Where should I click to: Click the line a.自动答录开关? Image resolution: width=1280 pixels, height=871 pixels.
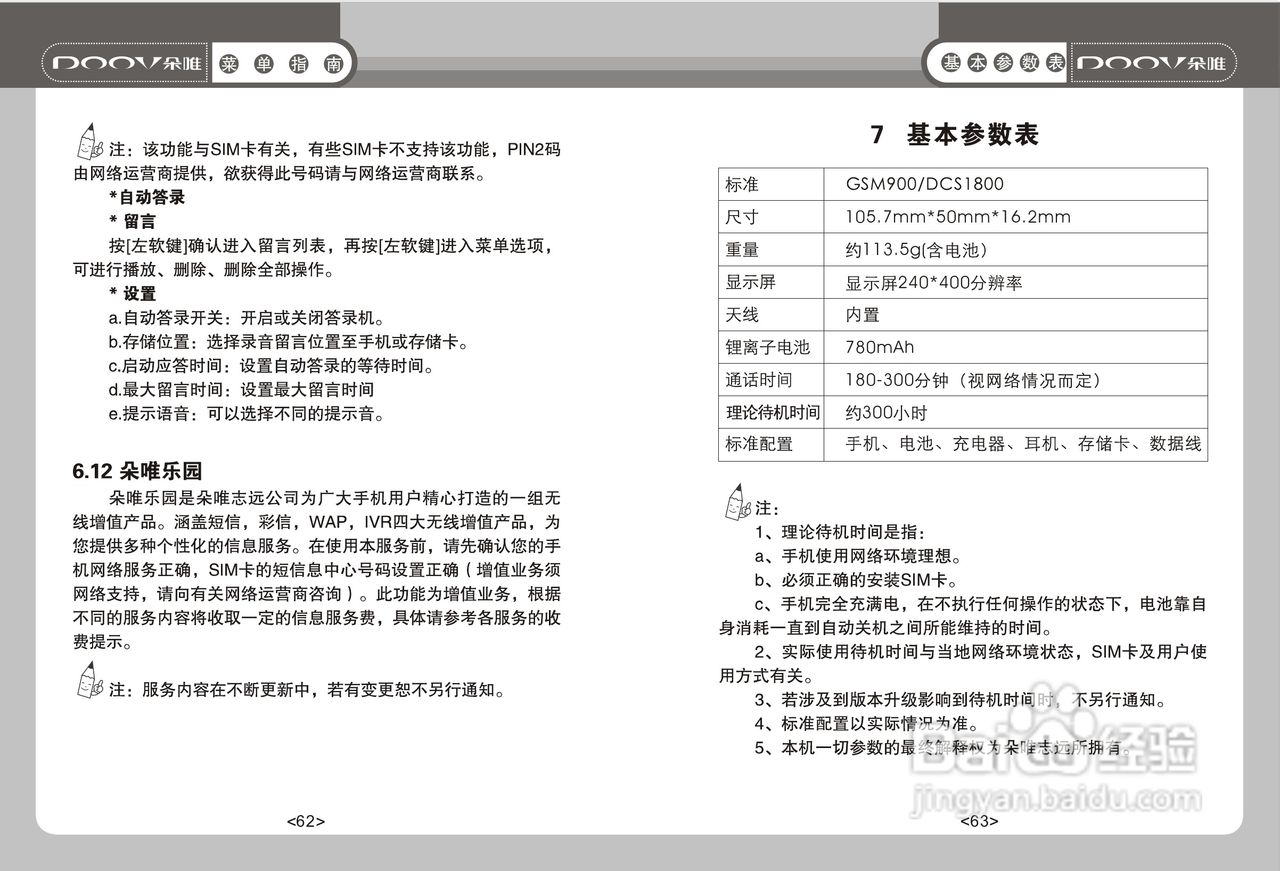pyautogui.click(x=246, y=318)
